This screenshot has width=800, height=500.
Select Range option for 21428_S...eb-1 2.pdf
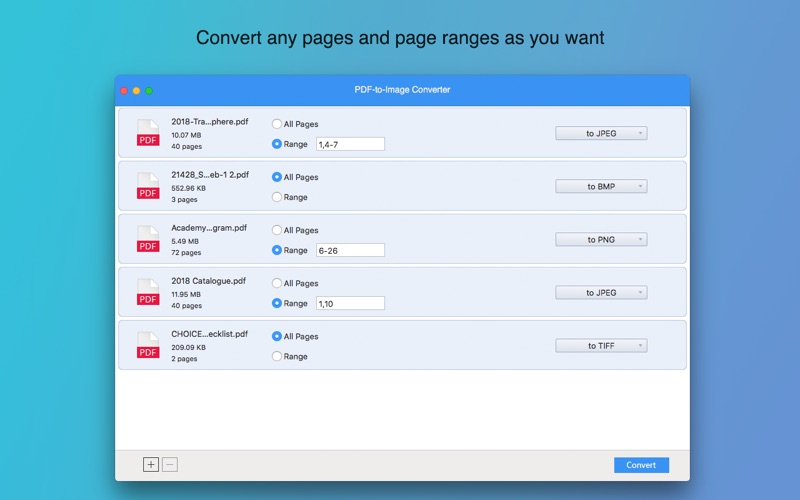click(x=277, y=197)
